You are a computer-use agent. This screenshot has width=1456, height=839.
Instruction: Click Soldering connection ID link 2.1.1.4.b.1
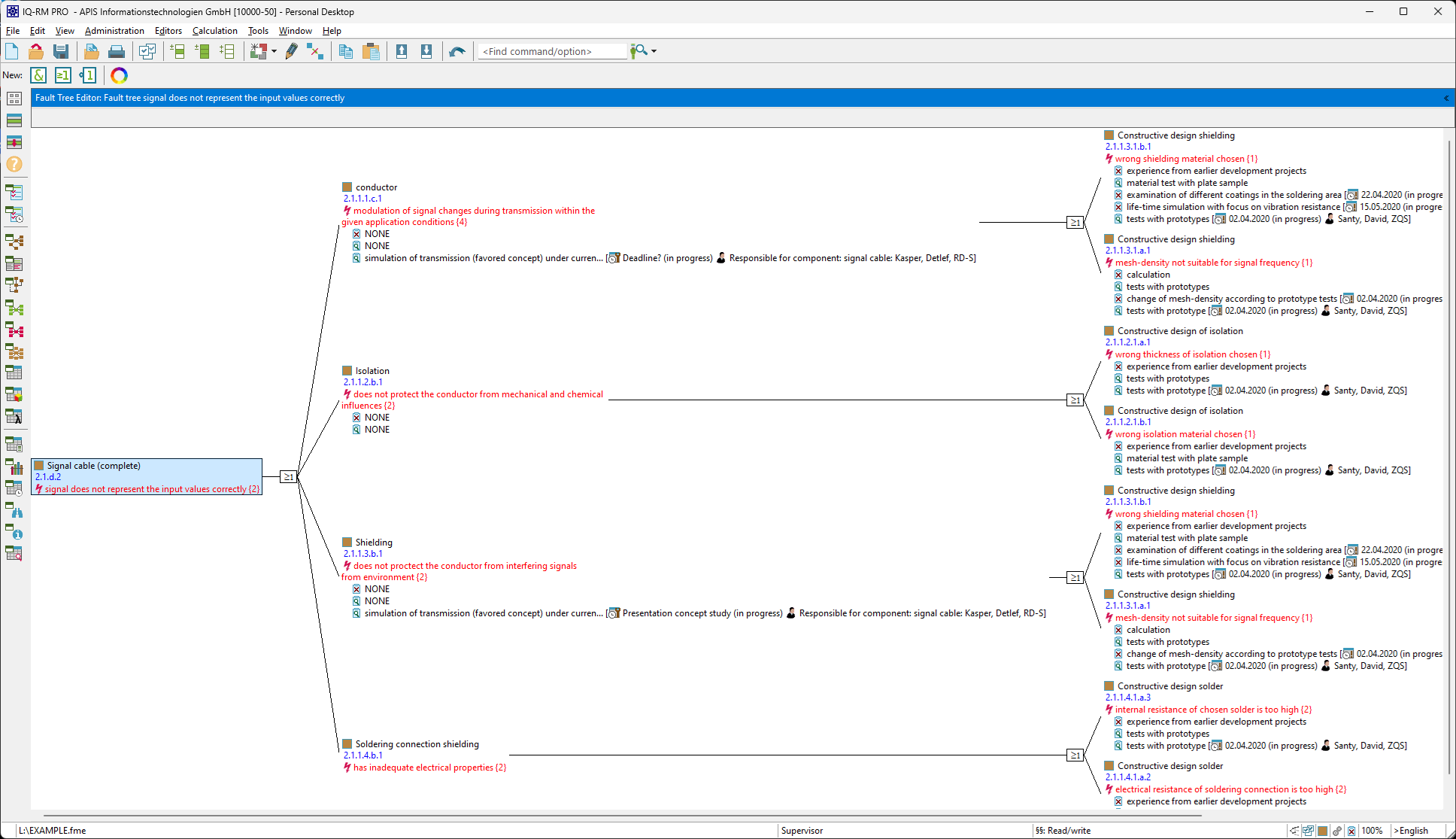[x=363, y=755]
